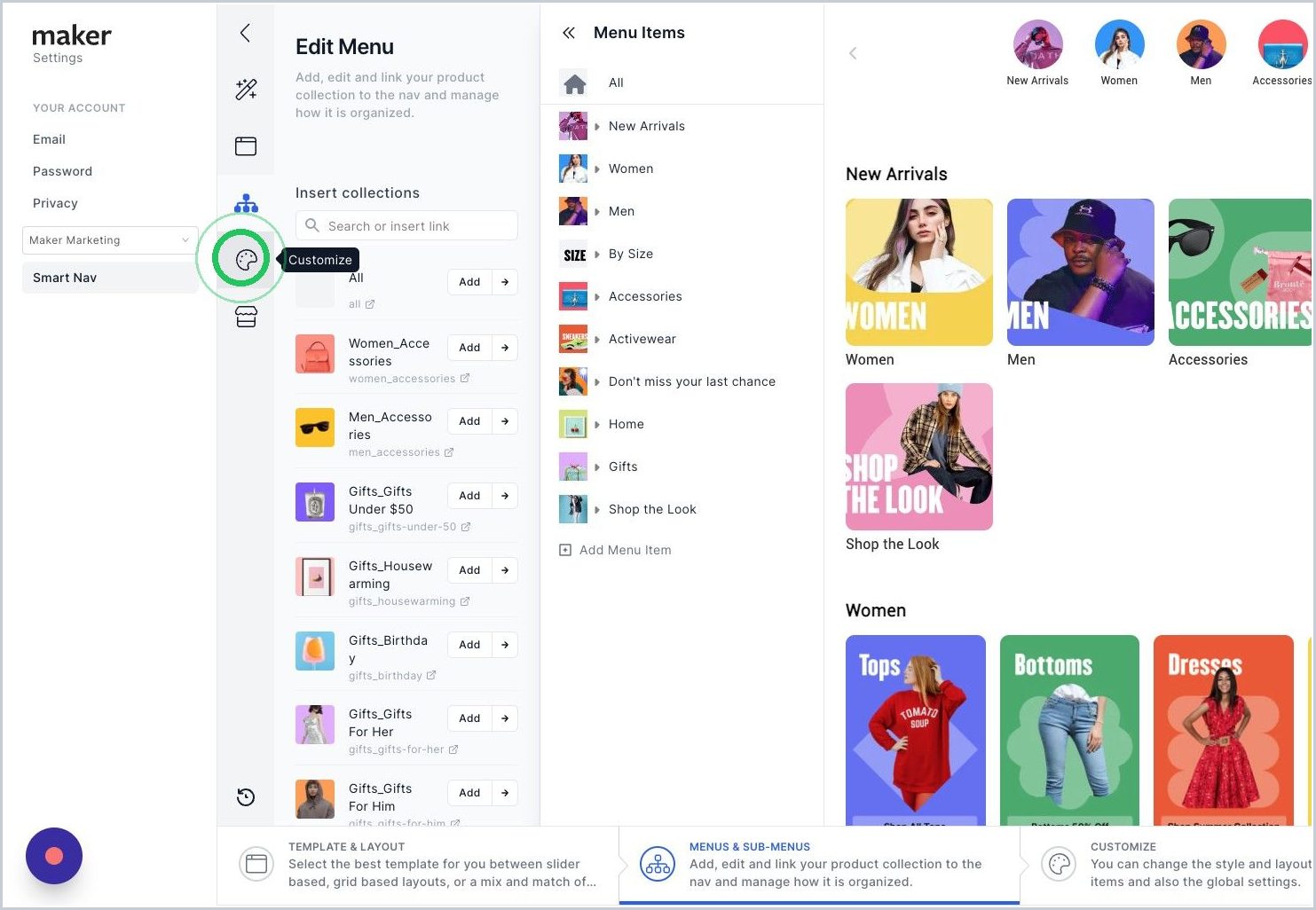Add the Gifts_Gifts For Him collection

point(469,793)
